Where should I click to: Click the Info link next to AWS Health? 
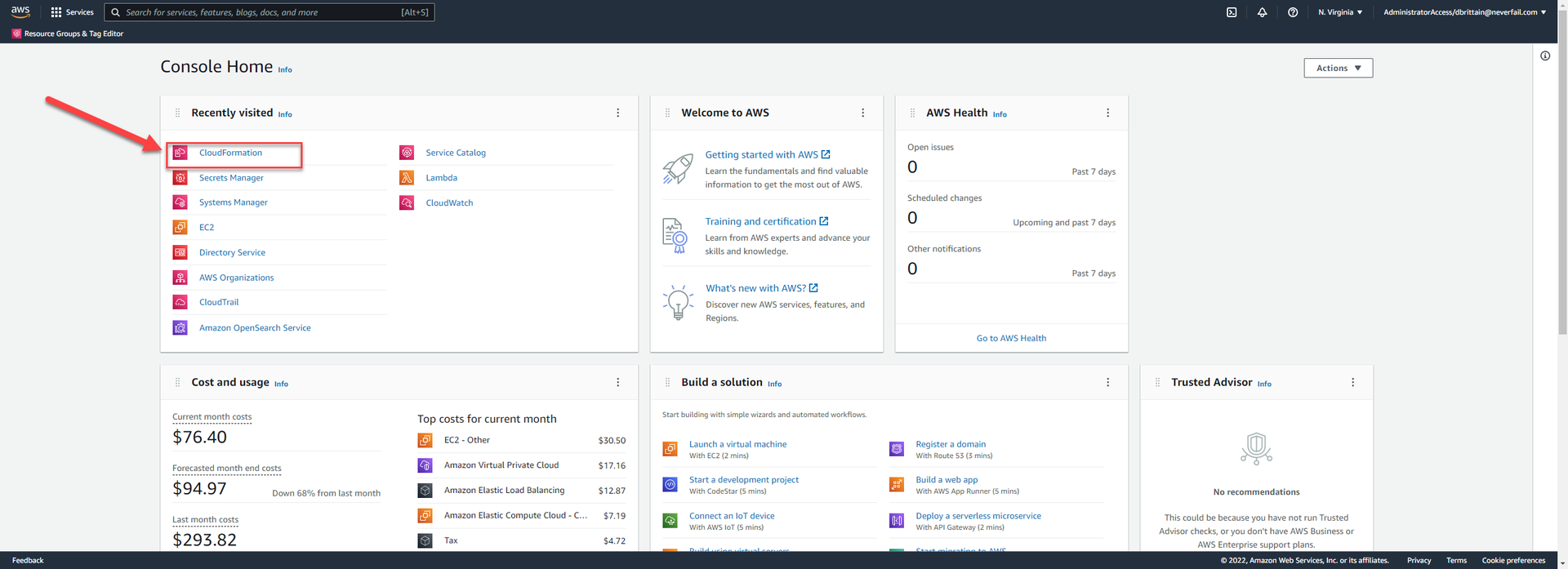pos(1000,114)
